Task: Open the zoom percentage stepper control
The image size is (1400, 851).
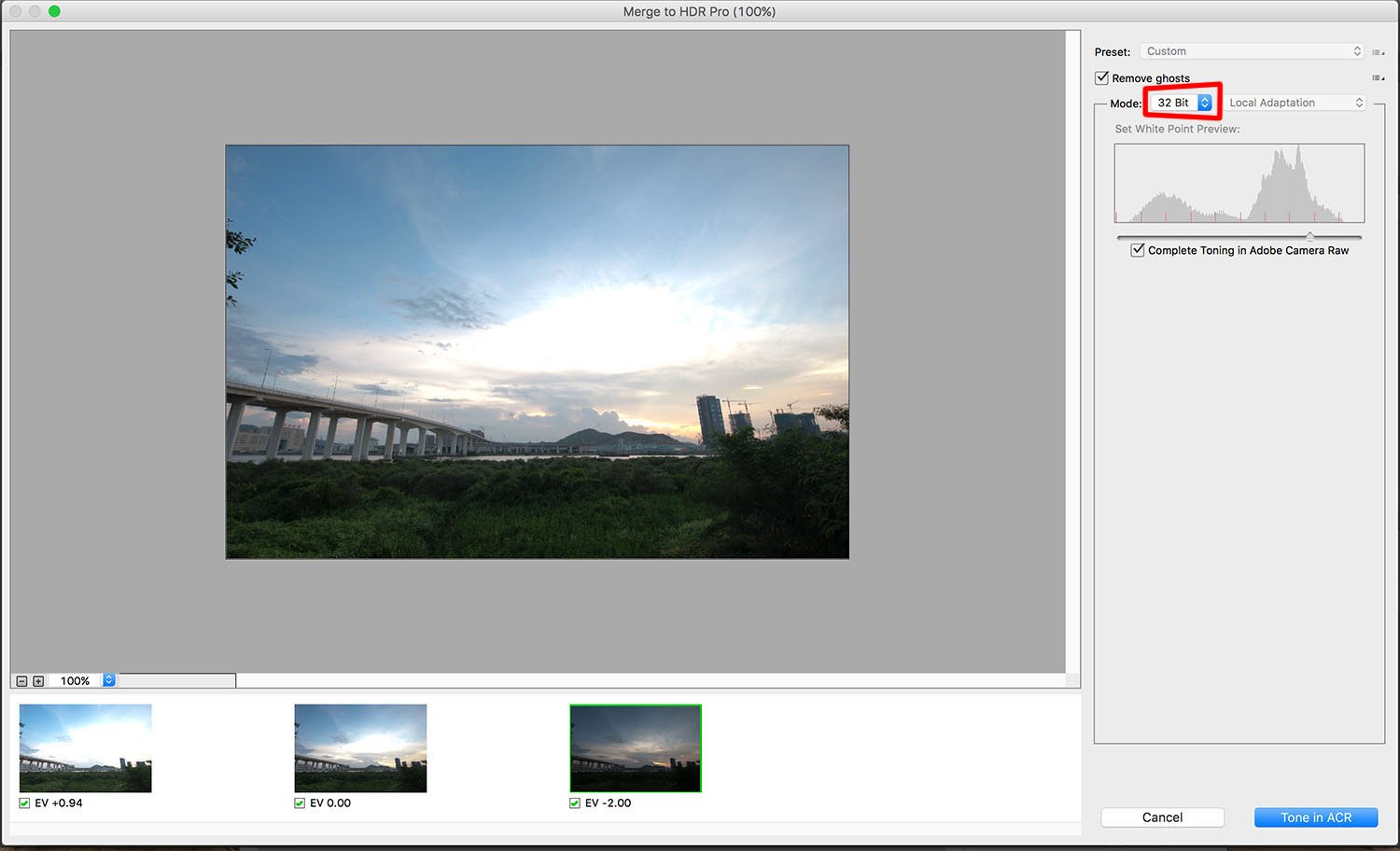Action: point(107,680)
